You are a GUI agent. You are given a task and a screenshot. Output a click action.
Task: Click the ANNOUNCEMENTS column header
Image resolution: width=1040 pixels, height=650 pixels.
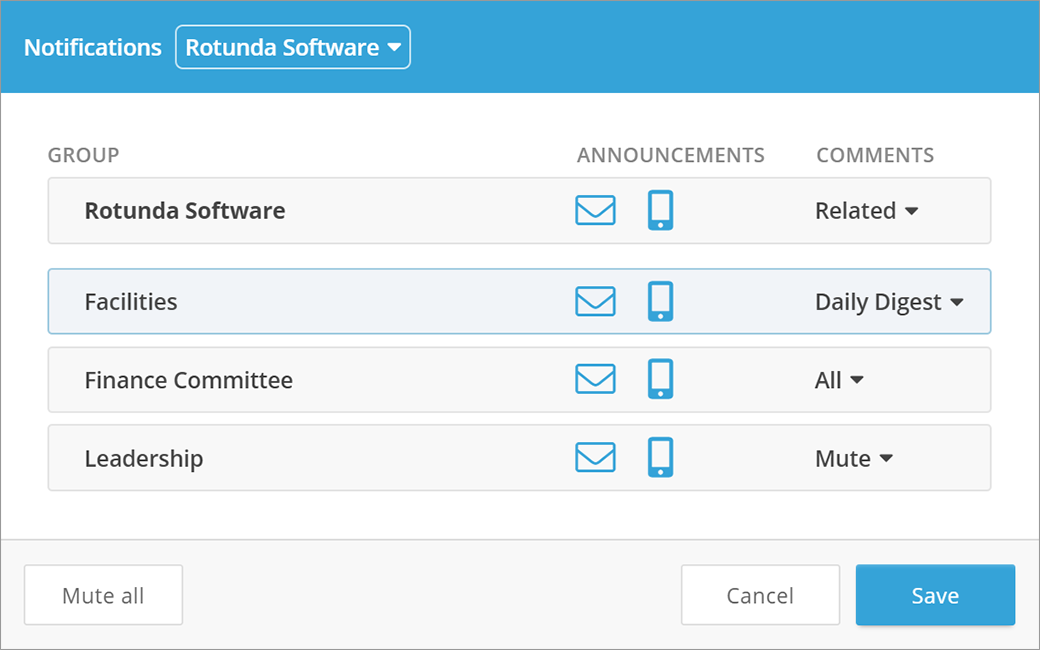[671, 155]
